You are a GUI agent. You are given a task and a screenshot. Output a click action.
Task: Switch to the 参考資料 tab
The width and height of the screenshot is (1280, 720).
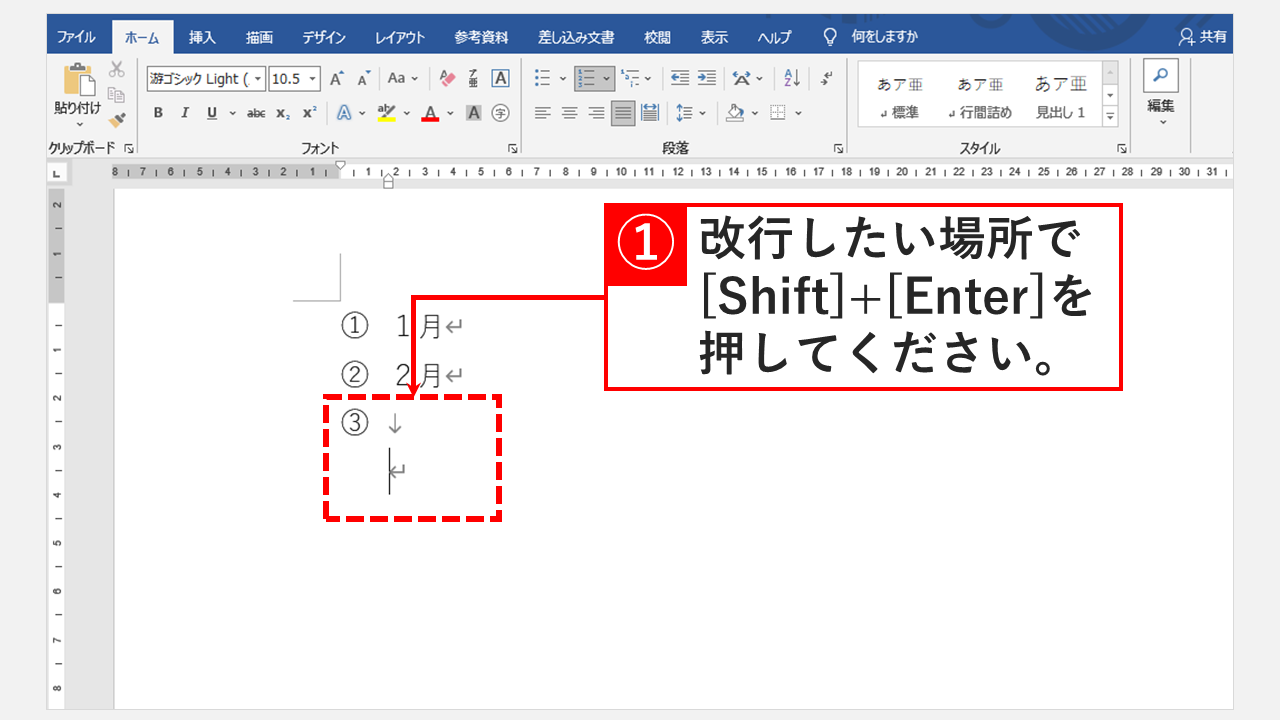[482, 37]
